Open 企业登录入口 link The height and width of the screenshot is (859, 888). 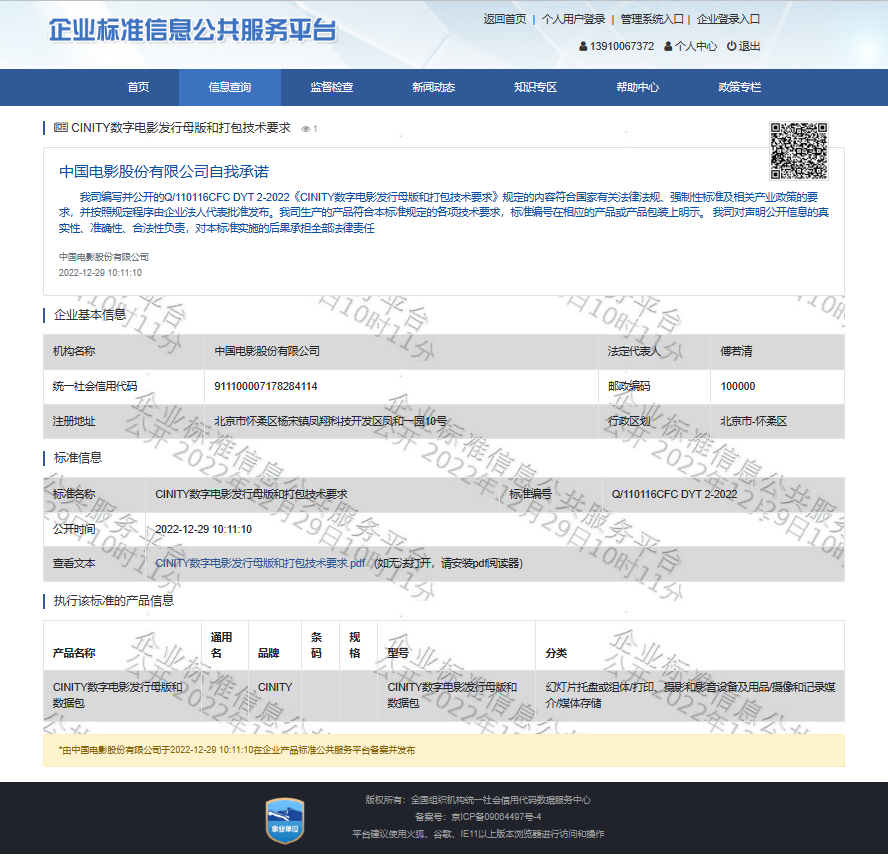click(x=728, y=19)
